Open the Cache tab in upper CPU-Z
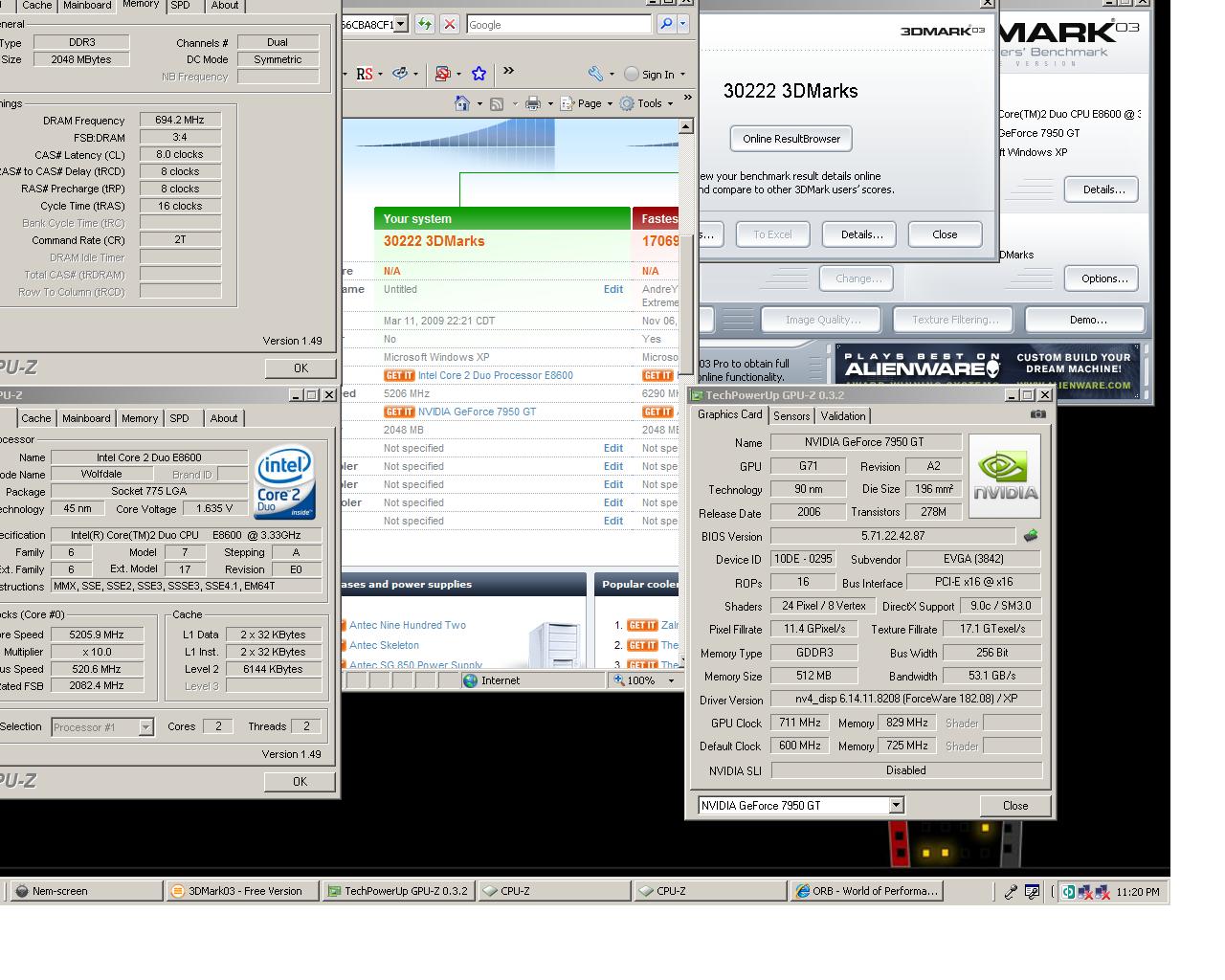 click(36, 5)
